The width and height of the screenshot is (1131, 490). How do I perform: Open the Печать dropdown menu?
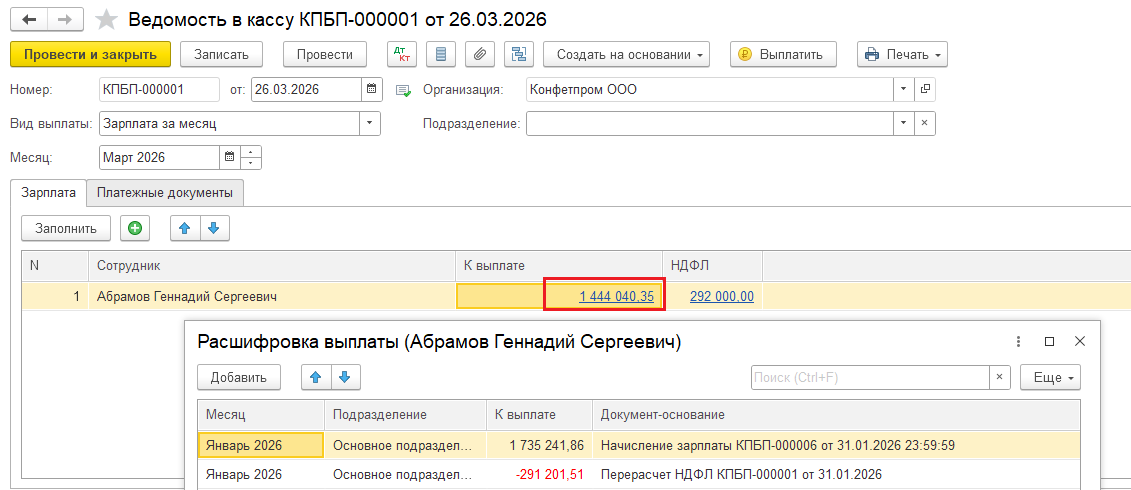pos(902,54)
